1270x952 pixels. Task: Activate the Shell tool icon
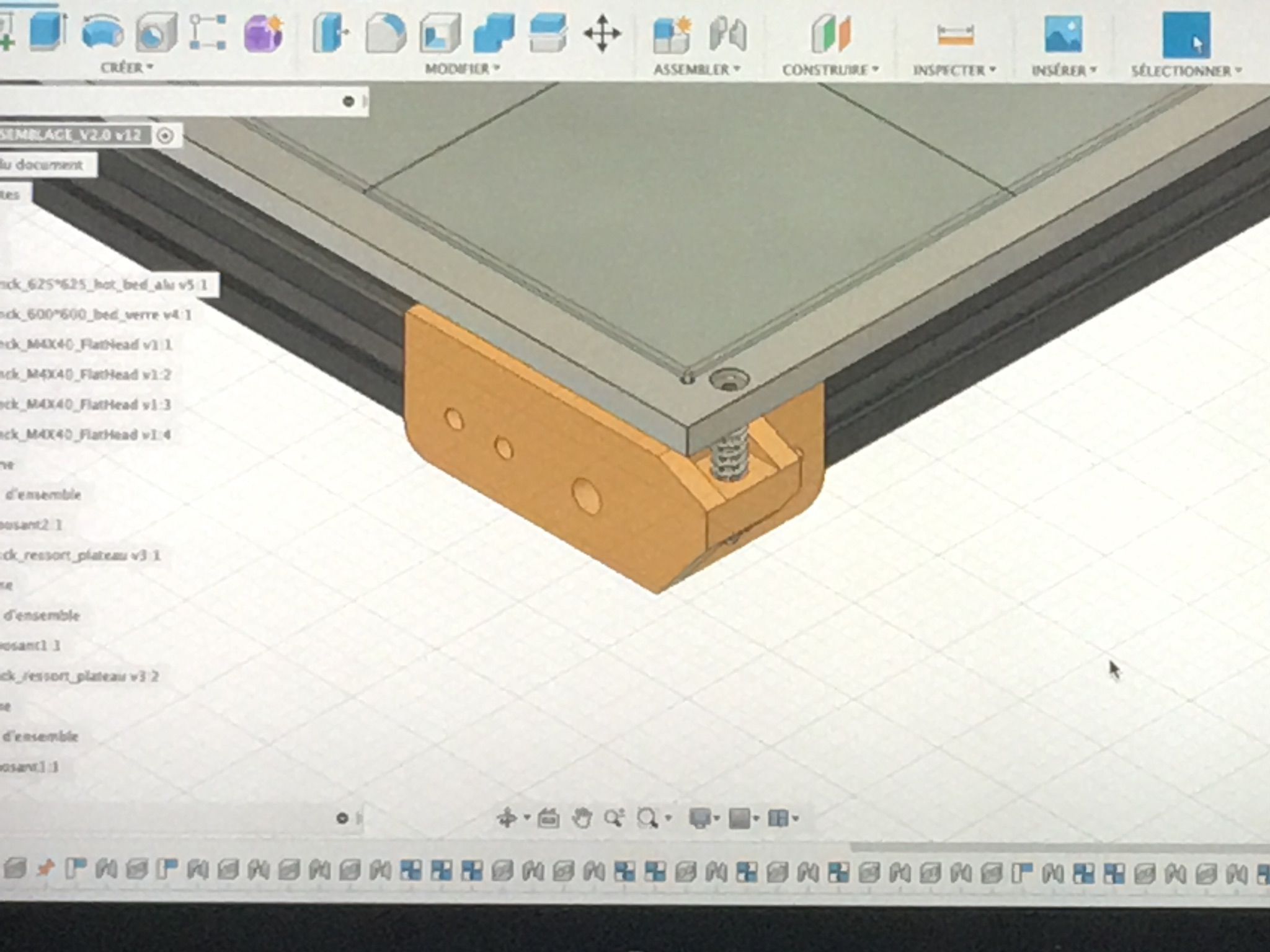[440, 33]
